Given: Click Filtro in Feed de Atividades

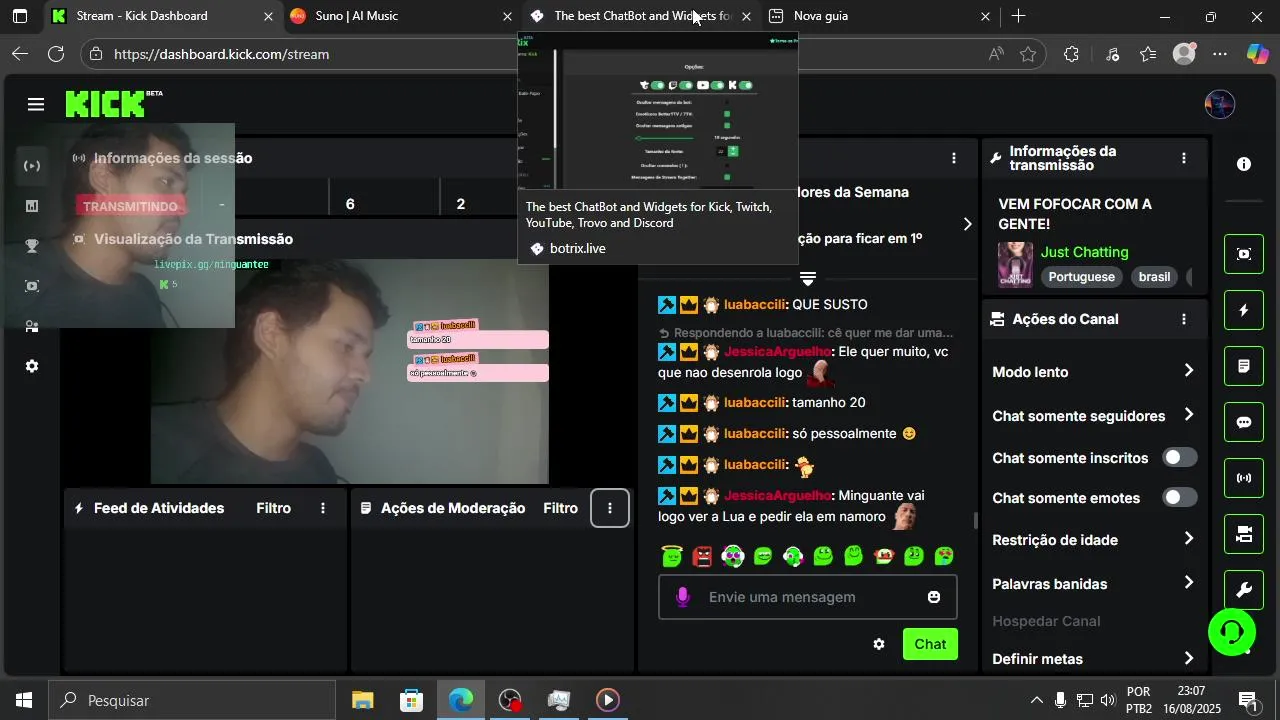Looking at the screenshot, I should [x=273, y=508].
